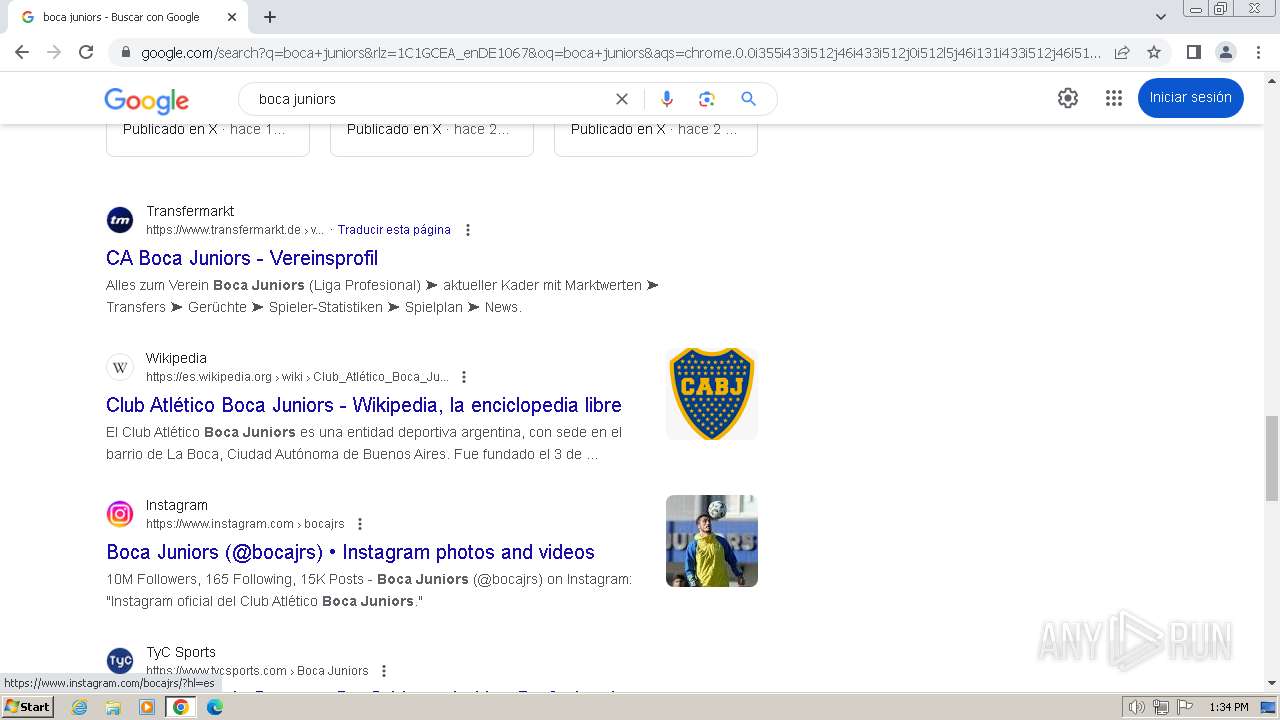Open a new browser tab
Screen dimensions: 1280x720
pyautogui.click(x=270, y=17)
